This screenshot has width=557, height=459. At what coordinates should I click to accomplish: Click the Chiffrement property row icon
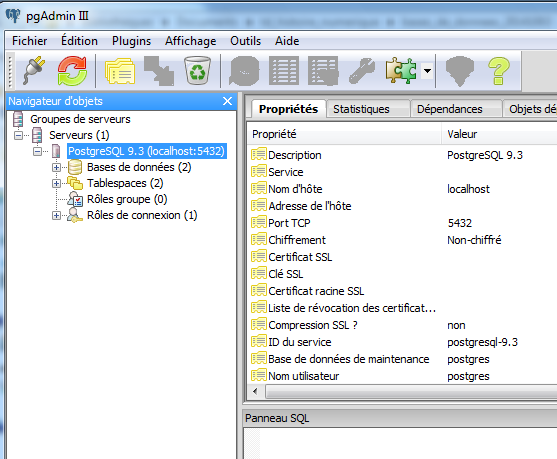point(259,240)
